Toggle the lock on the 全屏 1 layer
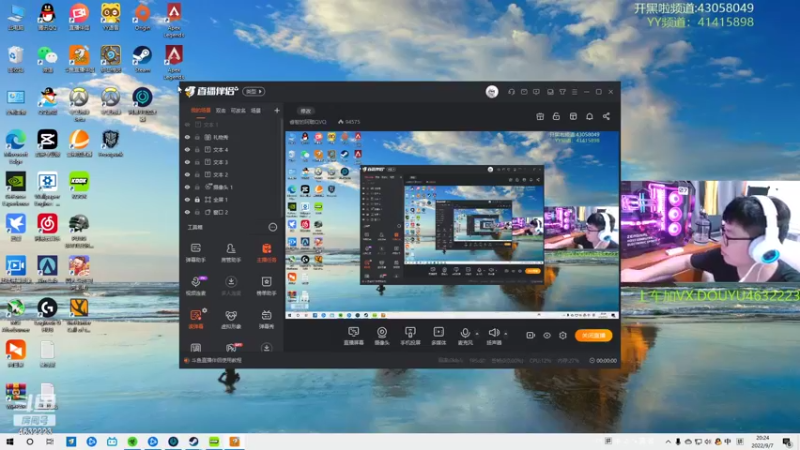800x450 pixels. tap(197, 199)
